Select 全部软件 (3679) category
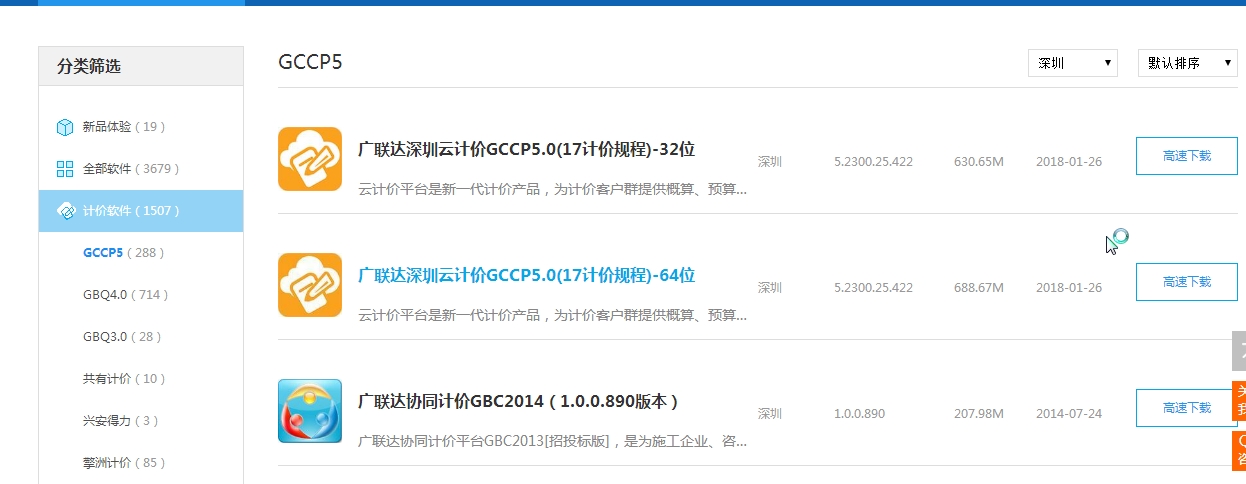Screen dimensions: 1246x484 tap(130, 169)
